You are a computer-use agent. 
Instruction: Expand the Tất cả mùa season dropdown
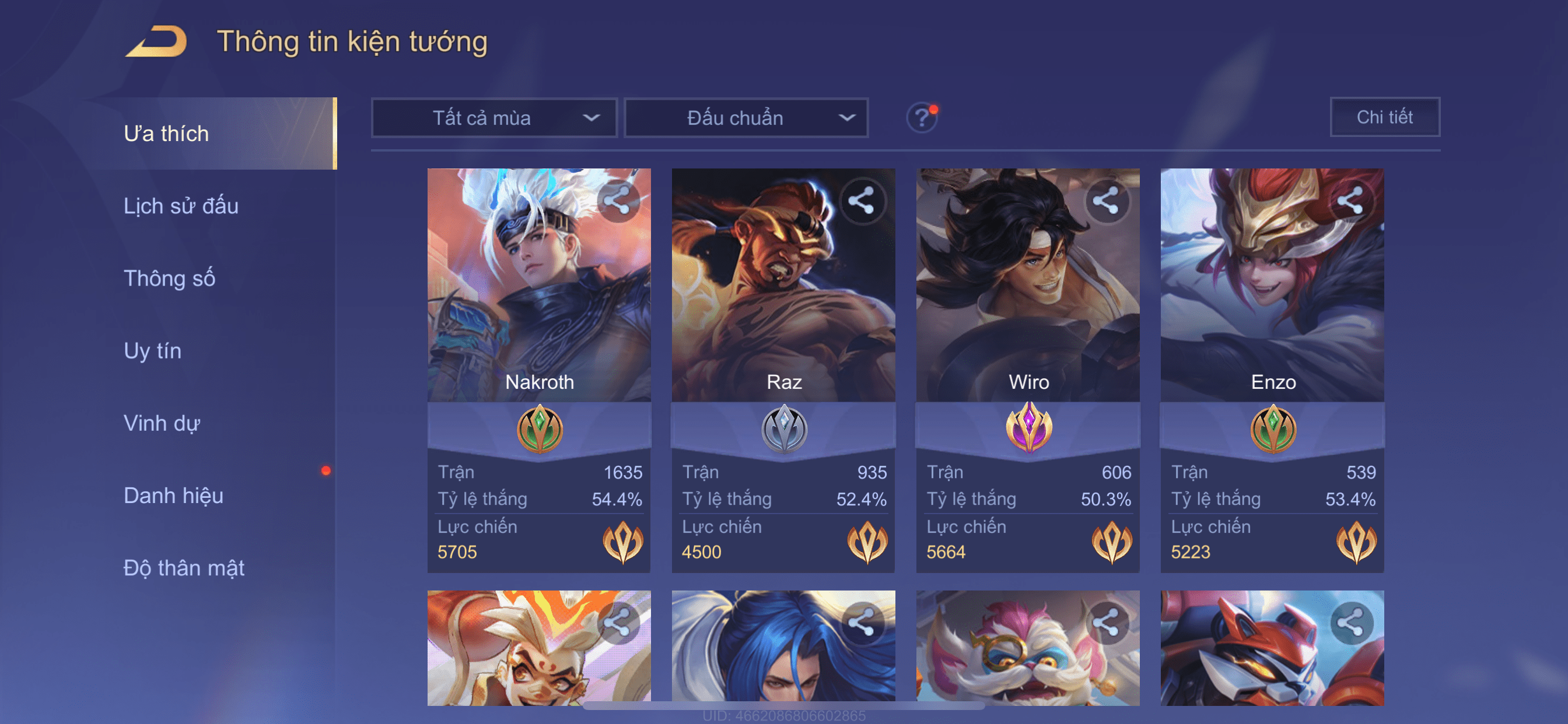(494, 117)
